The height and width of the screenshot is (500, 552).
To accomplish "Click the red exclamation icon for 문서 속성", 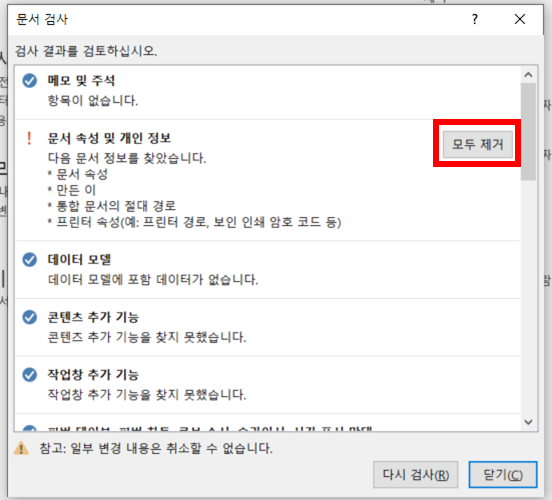I will (x=29, y=138).
